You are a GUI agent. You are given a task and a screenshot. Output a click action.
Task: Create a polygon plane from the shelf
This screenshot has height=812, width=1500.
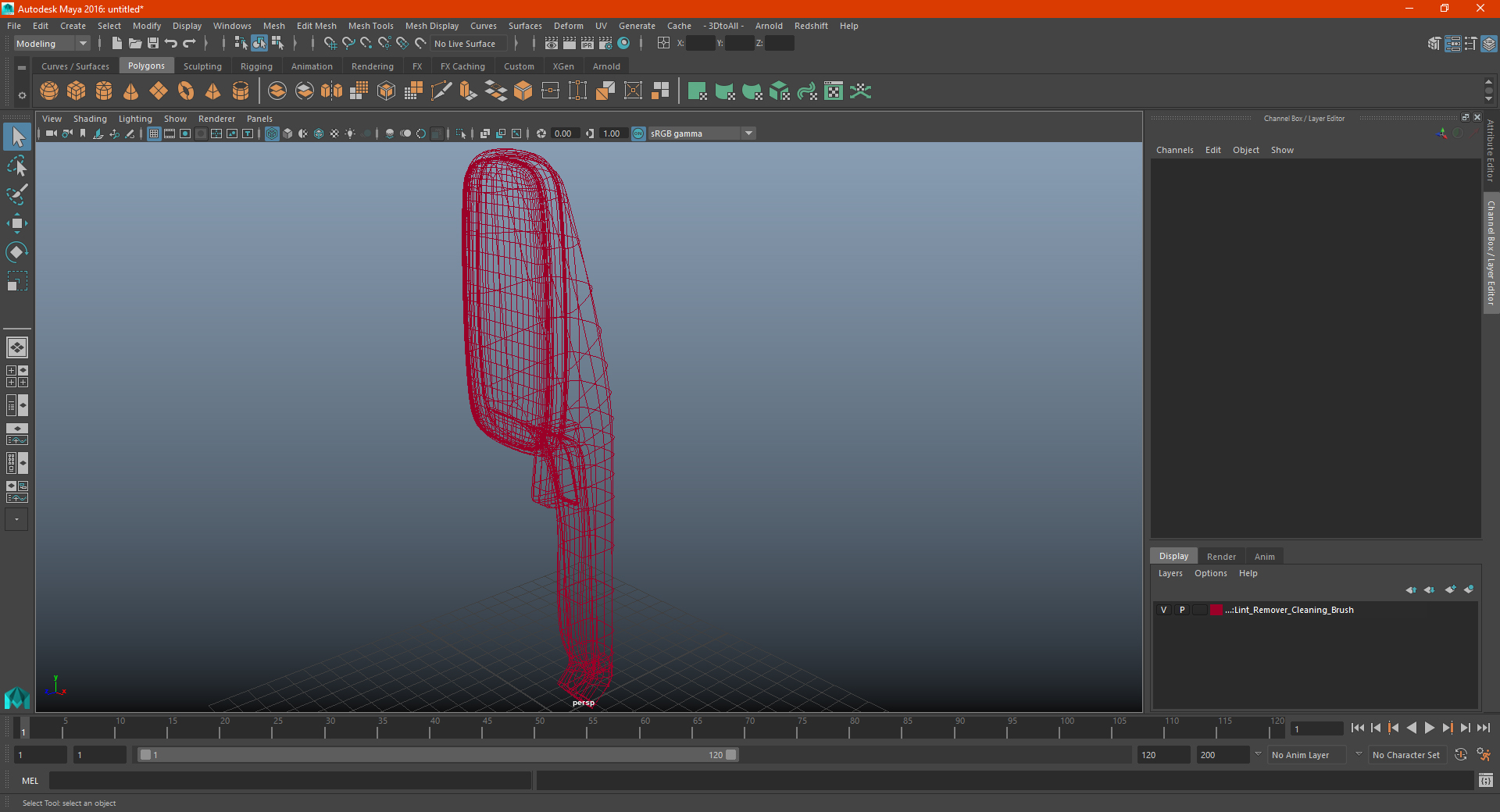tap(159, 91)
